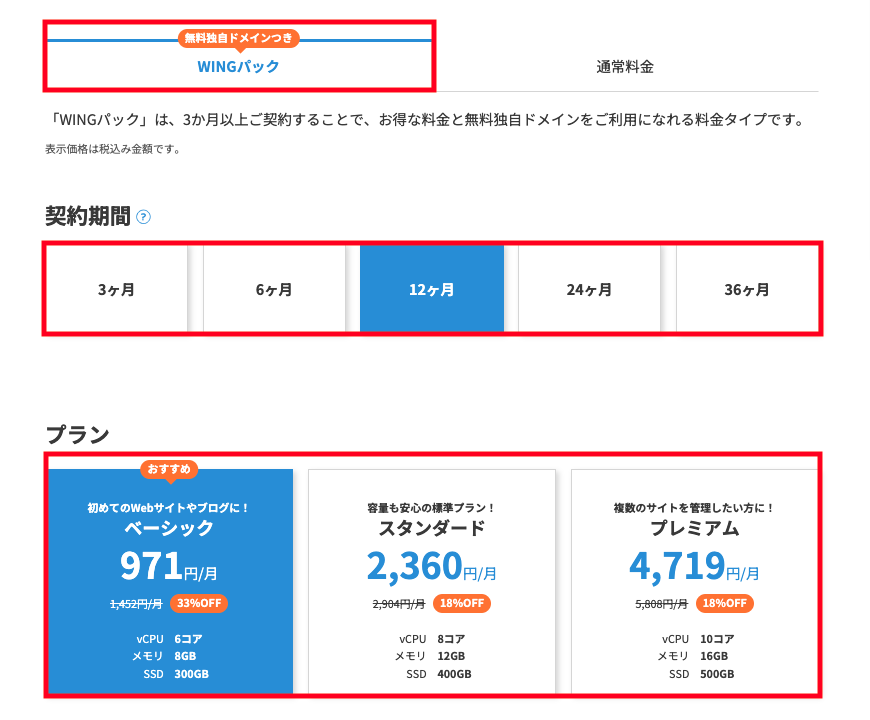This screenshot has width=870, height=720.
Task: Click the SSD 300GB spec line
Action: [x=176, y=674]
